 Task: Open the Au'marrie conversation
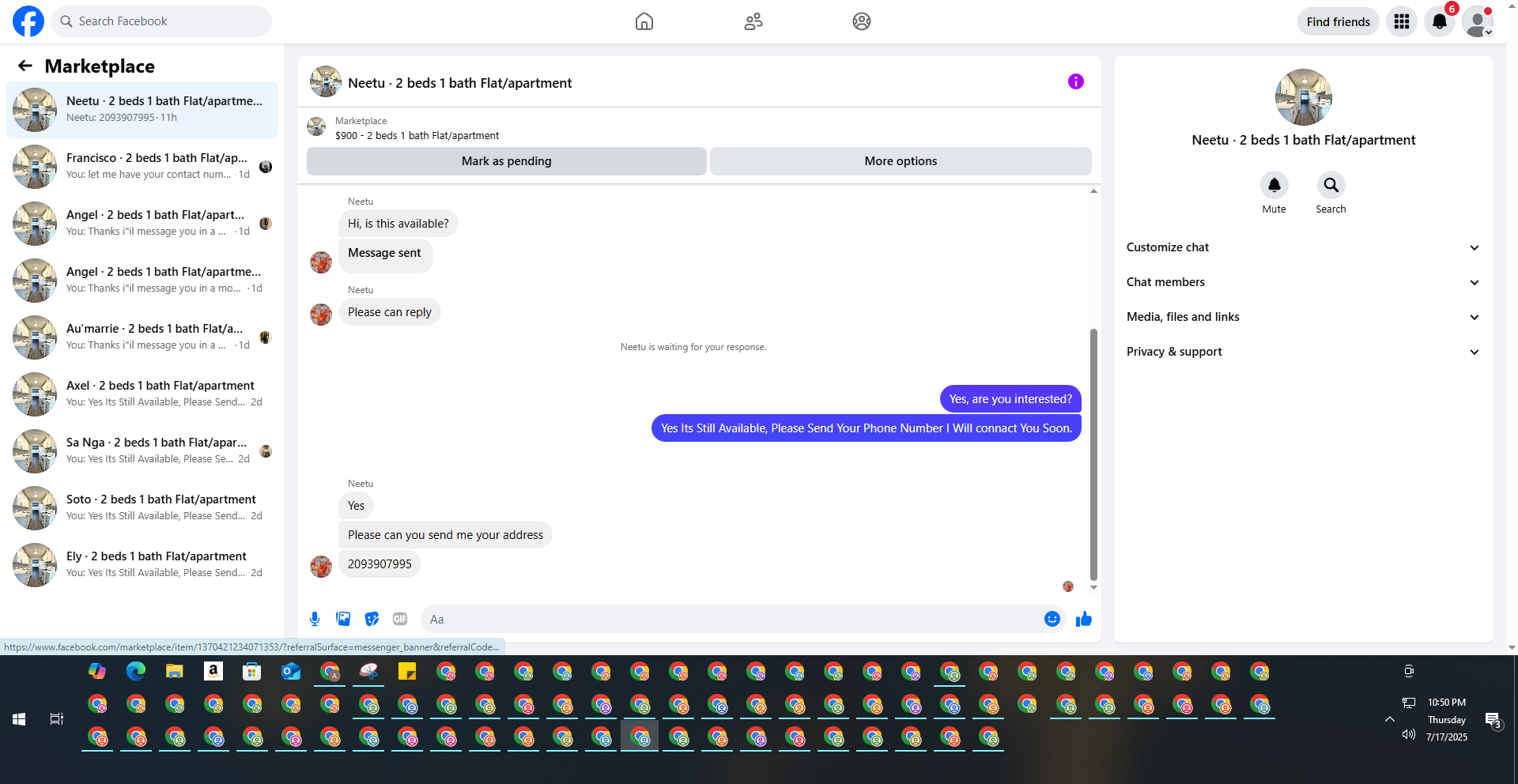click(x=142, y=337)
